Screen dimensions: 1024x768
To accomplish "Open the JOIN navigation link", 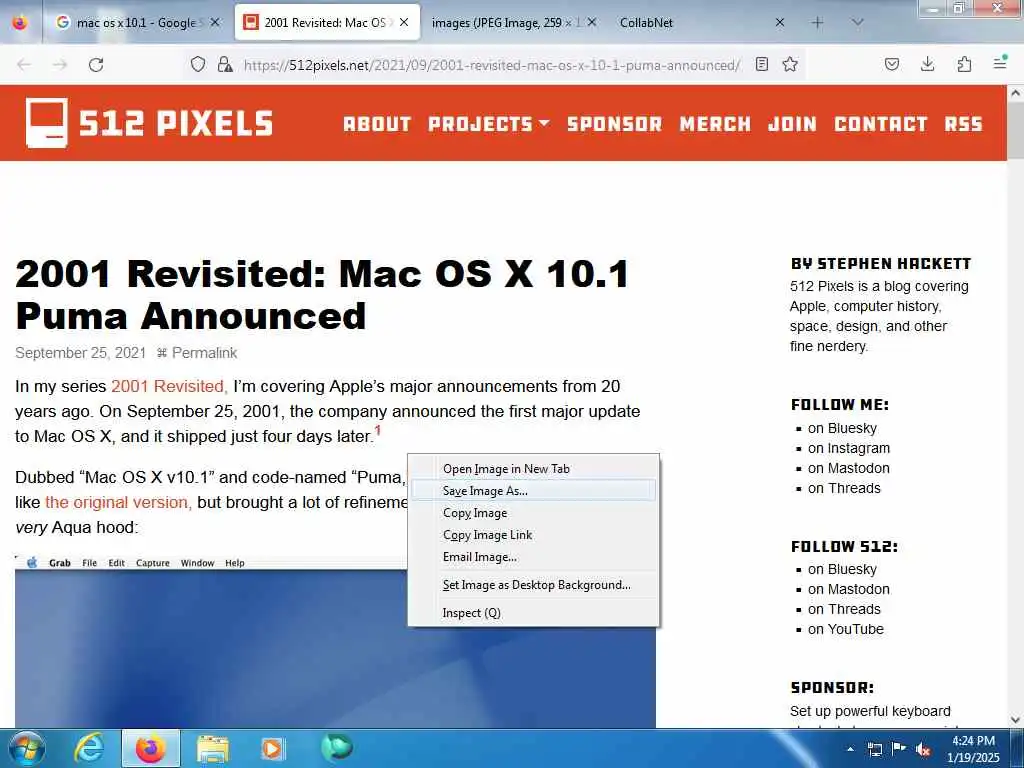I will coord(792,123).
